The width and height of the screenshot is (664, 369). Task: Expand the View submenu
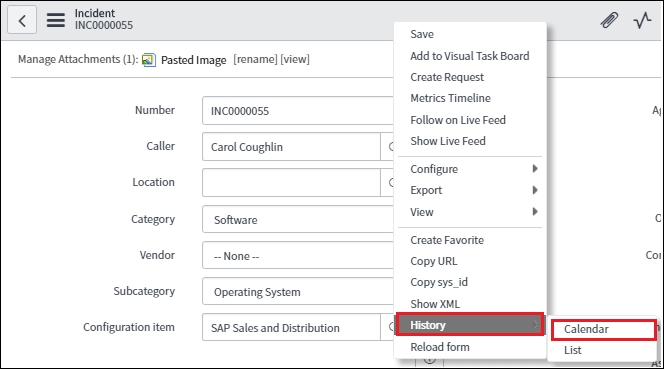click(470, 211)
